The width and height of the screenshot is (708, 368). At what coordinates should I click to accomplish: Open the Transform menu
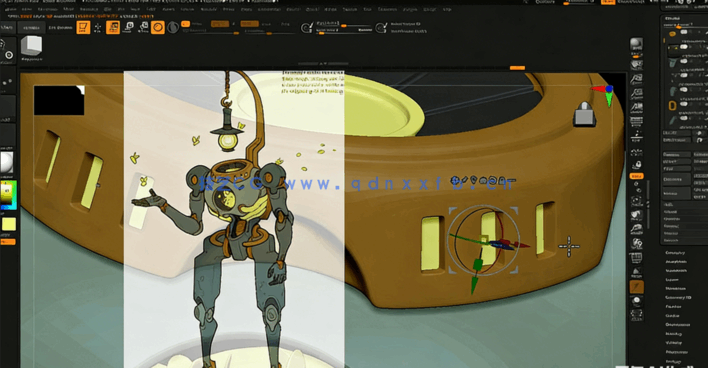pyautogui.click(x=388, y=9)
